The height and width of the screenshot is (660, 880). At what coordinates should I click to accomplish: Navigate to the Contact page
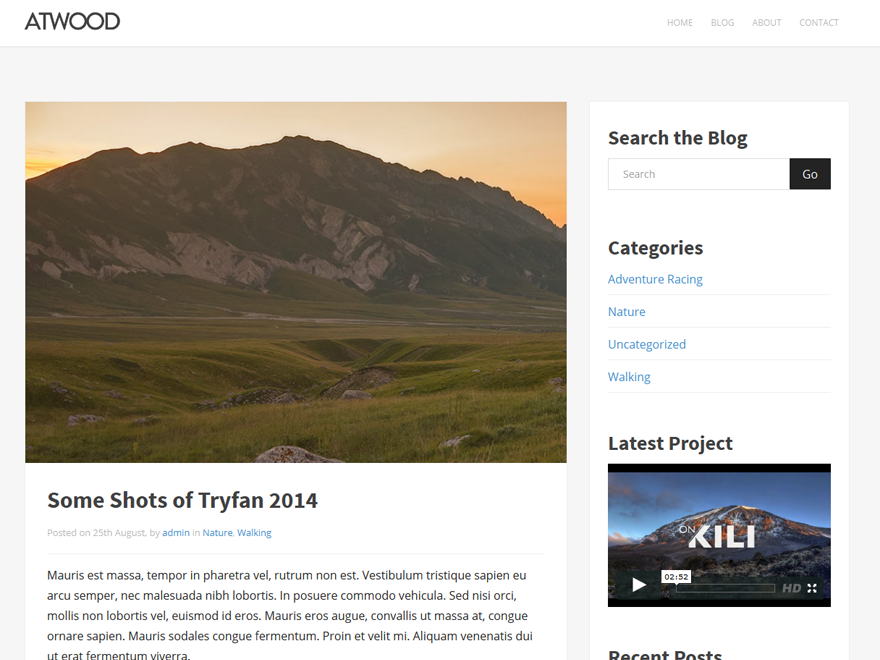[x=818, y=23]
